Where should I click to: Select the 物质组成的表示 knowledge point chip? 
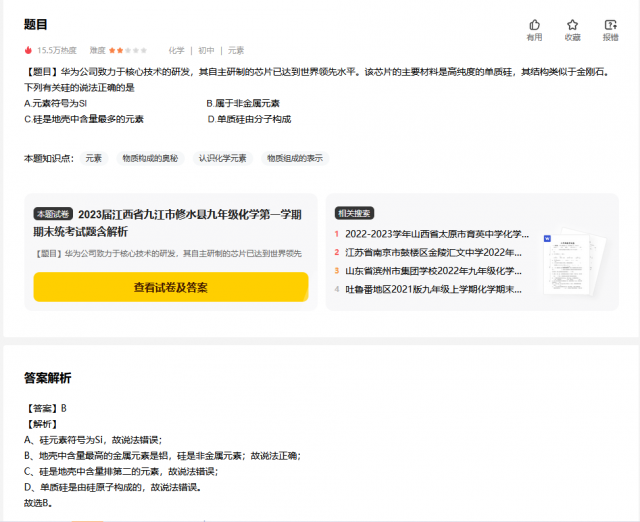[x=295, y=158]
